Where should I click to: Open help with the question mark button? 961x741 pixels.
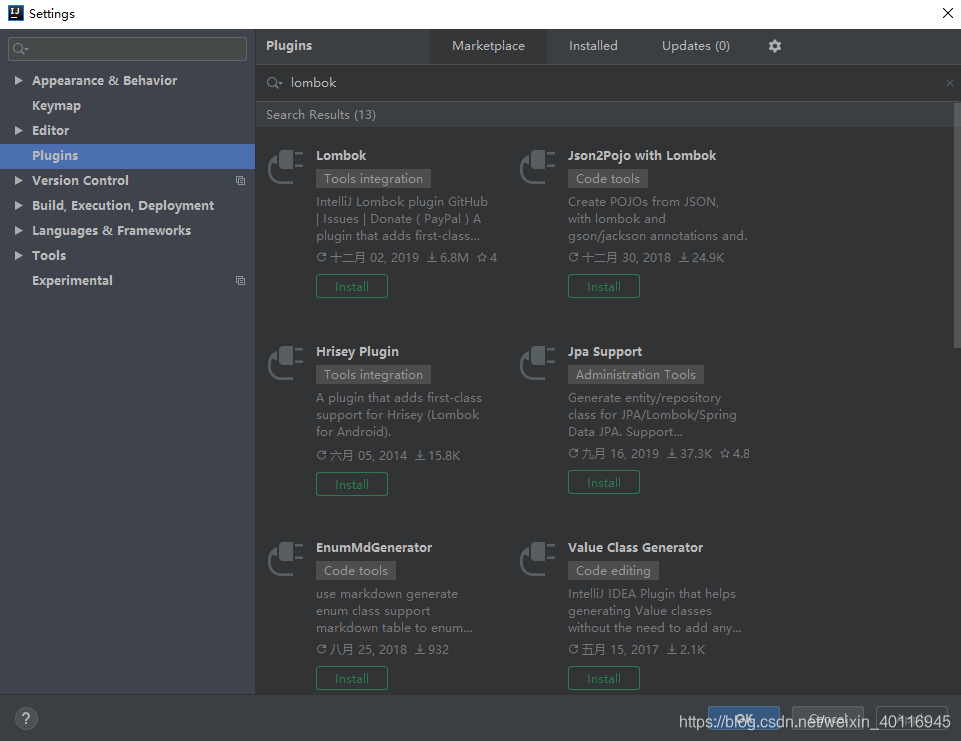26,718
